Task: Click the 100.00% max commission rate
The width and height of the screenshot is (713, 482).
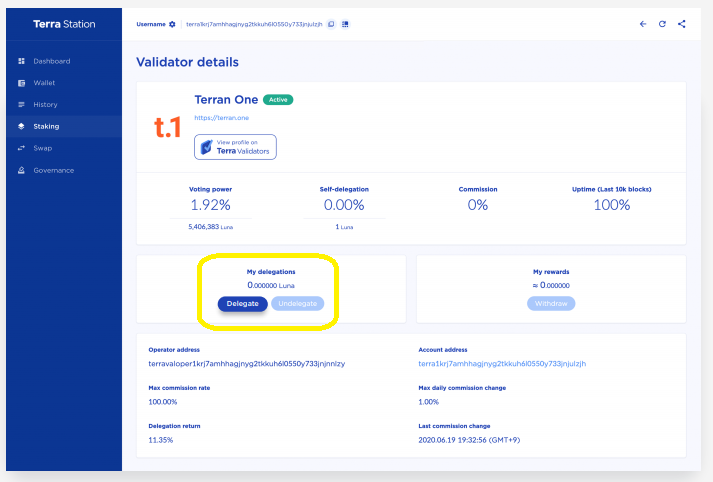Action: [x=163, y=402]
